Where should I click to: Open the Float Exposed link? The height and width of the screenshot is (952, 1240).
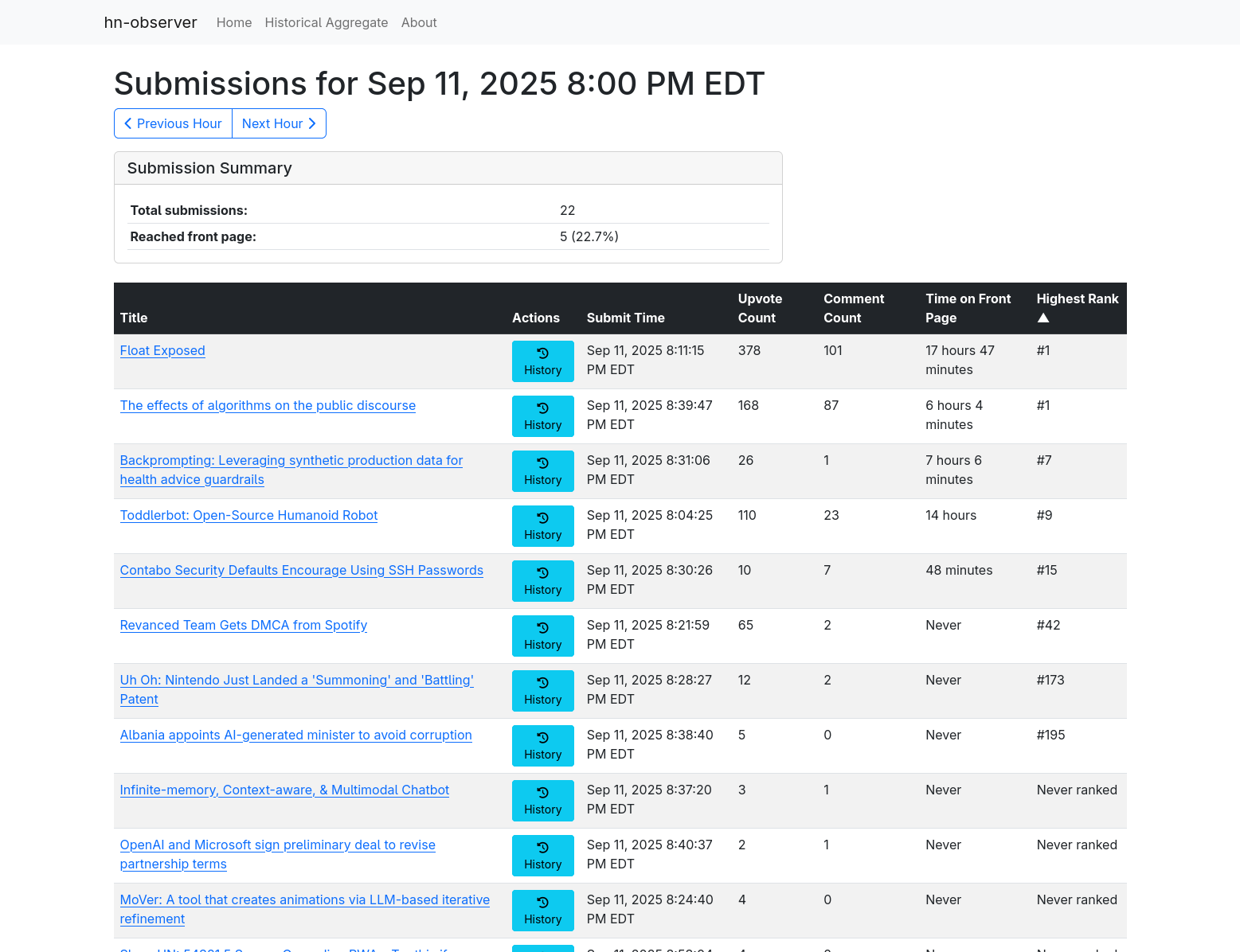click(x=162, y=350)
